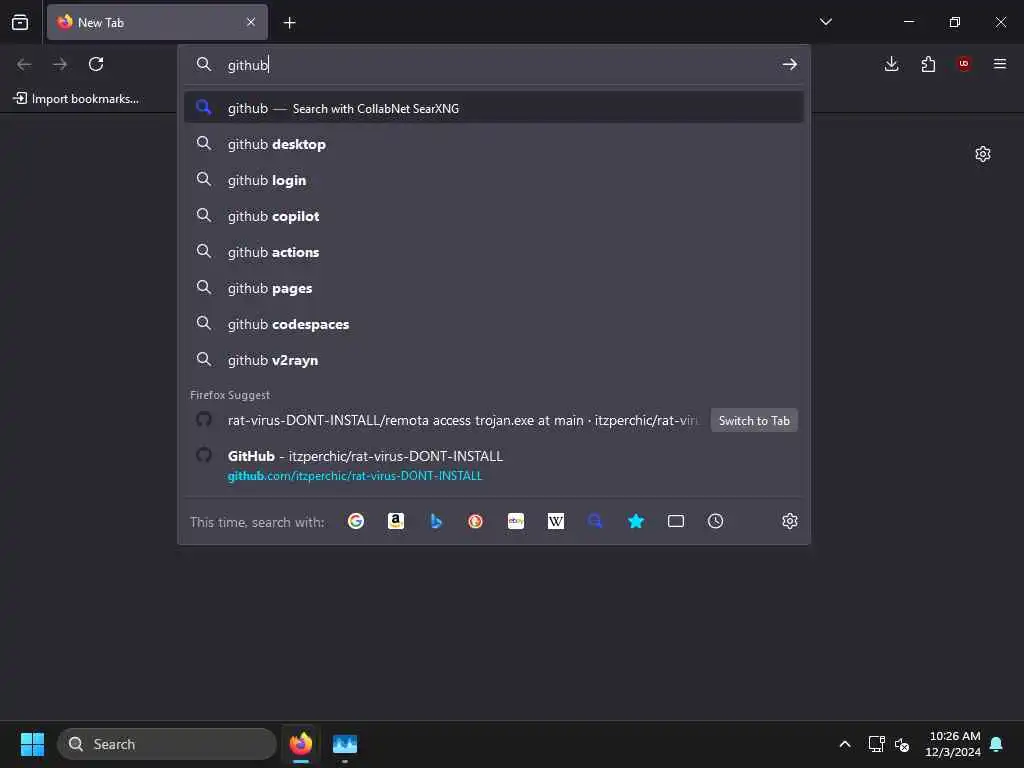Image resolution: width=1024 pixels, height=768 pixels.
Task: Show hidden system tray icons
Action: 844,744
